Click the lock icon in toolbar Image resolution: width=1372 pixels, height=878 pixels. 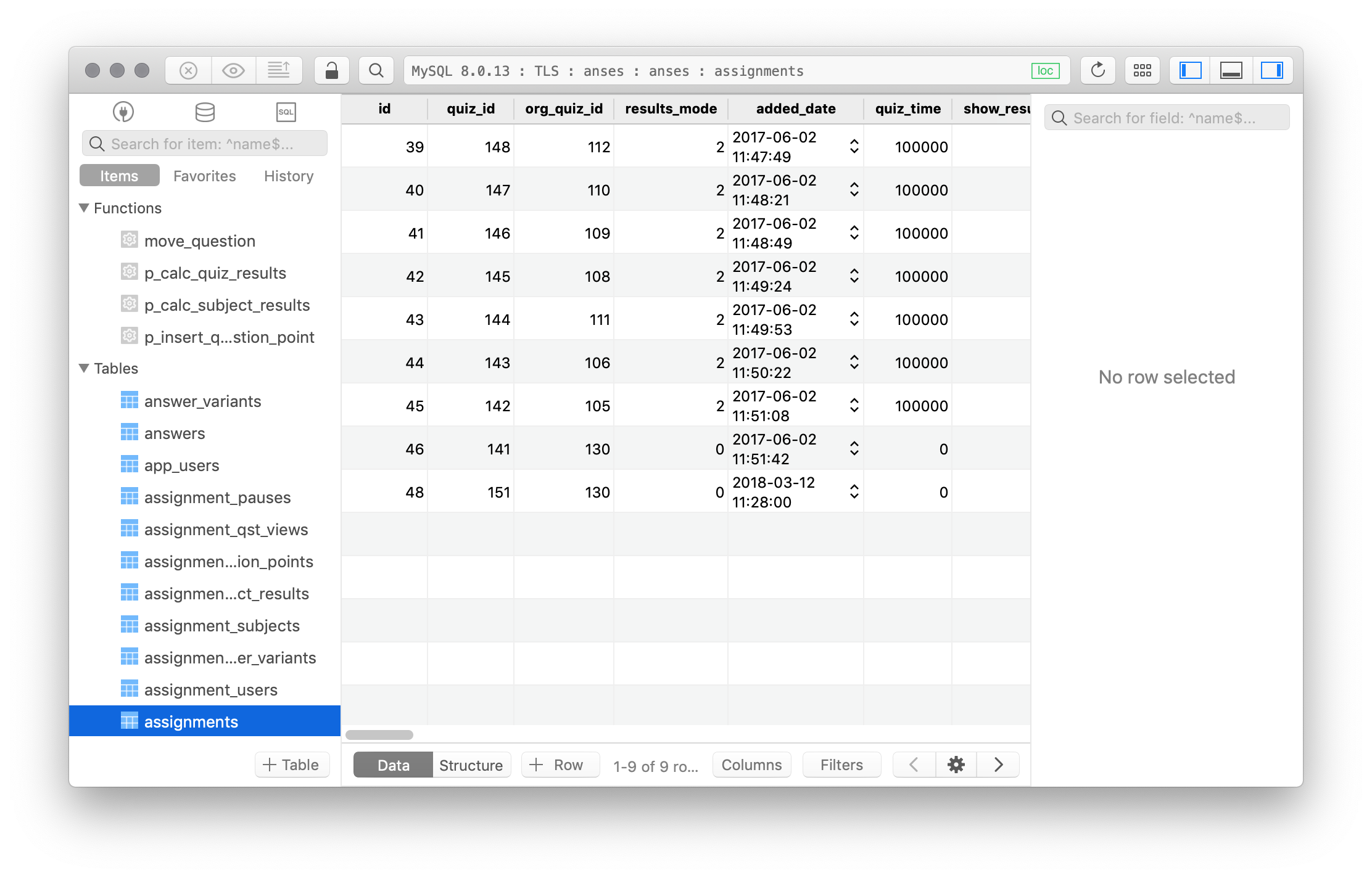[x=332, y=71]
